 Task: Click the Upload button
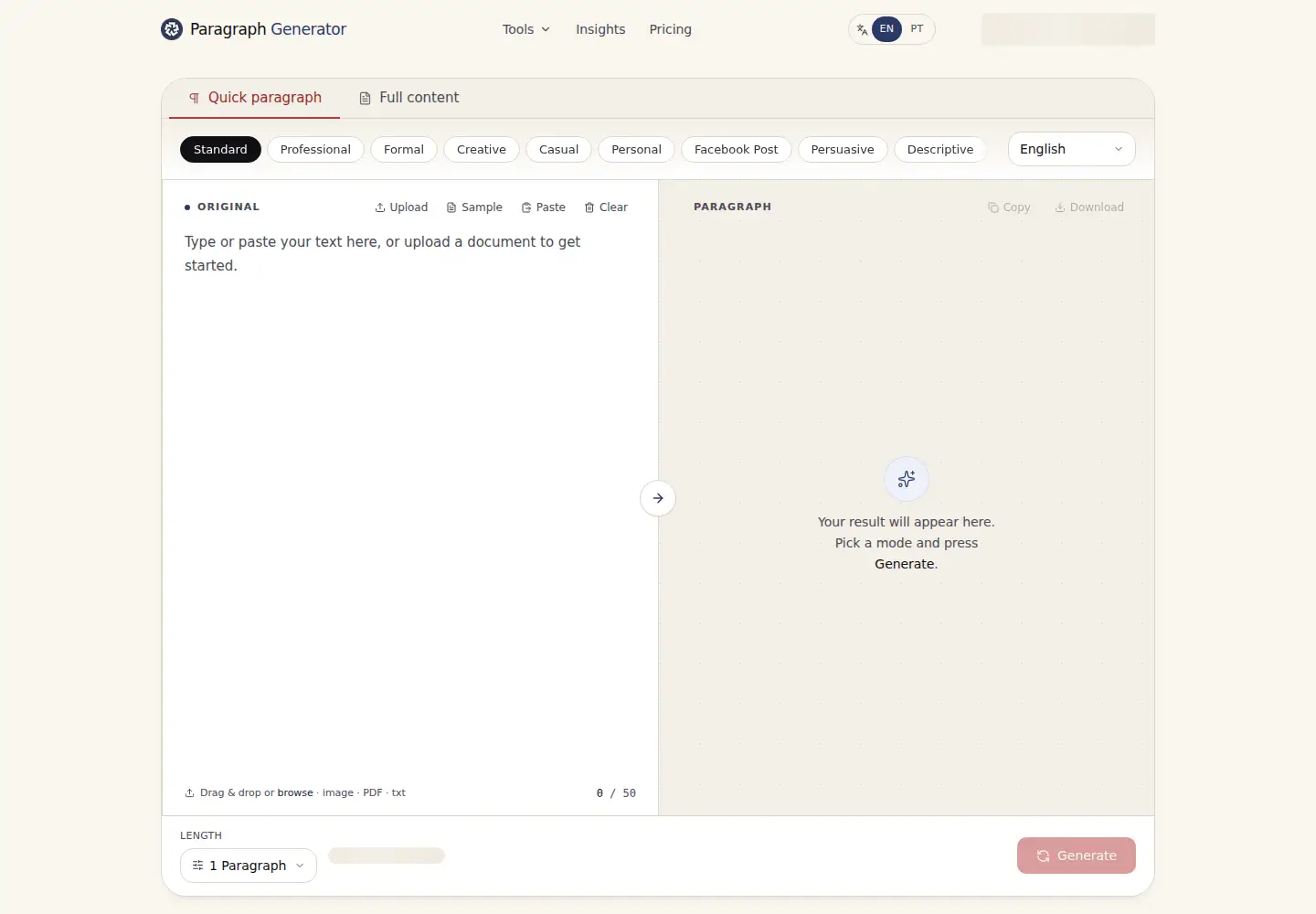[401, 207]
